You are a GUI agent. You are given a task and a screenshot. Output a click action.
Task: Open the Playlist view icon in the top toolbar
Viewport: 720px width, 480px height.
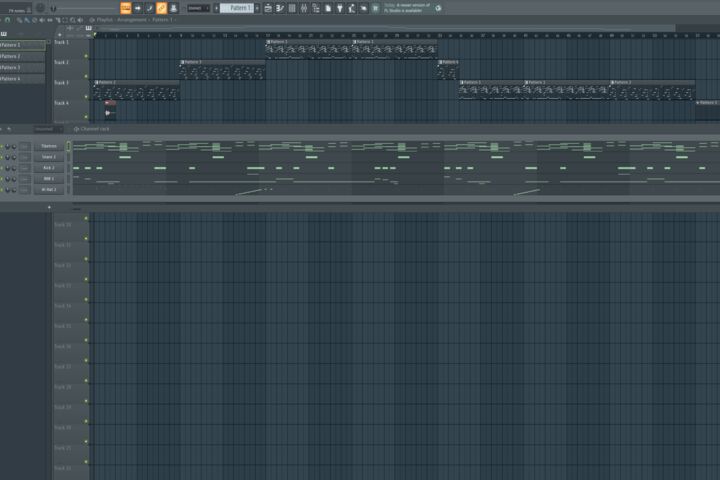268,8
